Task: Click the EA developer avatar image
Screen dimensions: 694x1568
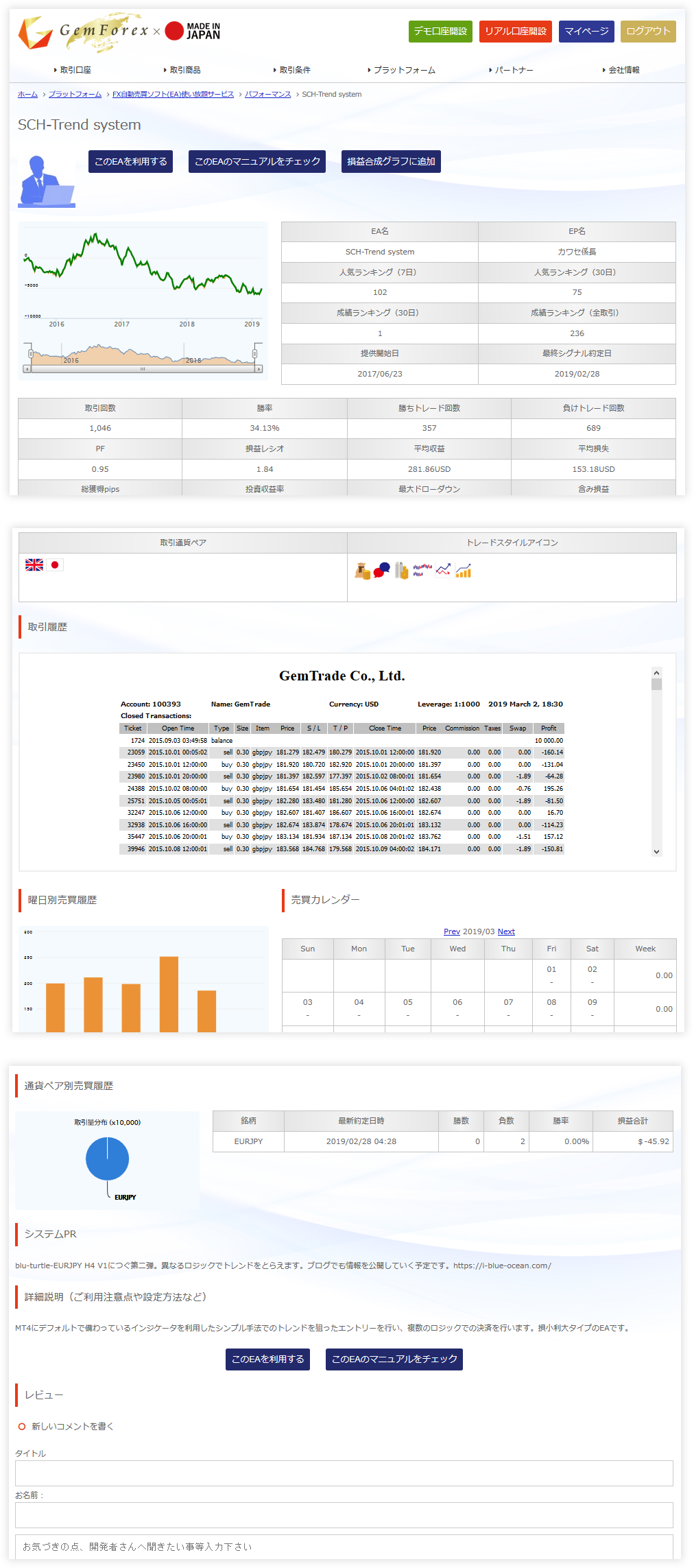Action: tap(46, 181)
